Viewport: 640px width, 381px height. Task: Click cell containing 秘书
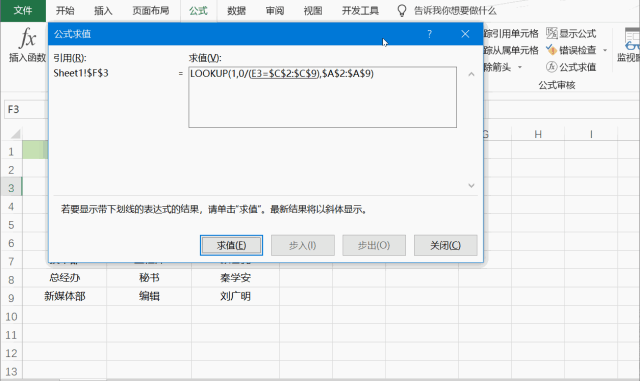[149, 278]
